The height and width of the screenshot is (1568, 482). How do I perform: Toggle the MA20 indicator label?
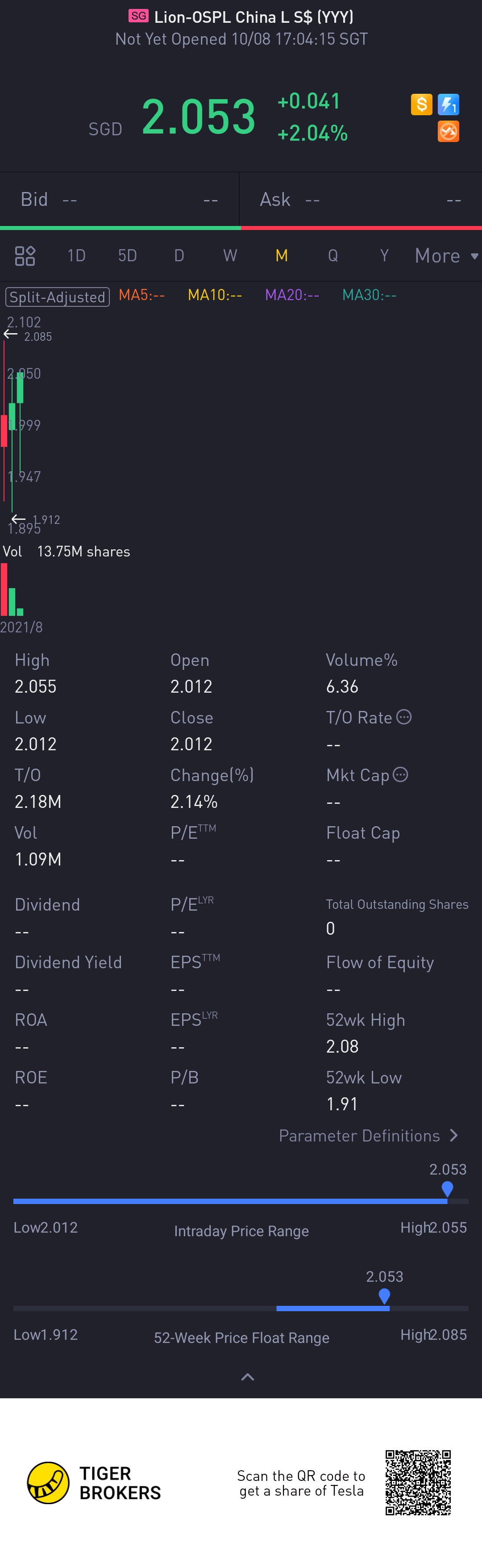(x=292, y=295)
